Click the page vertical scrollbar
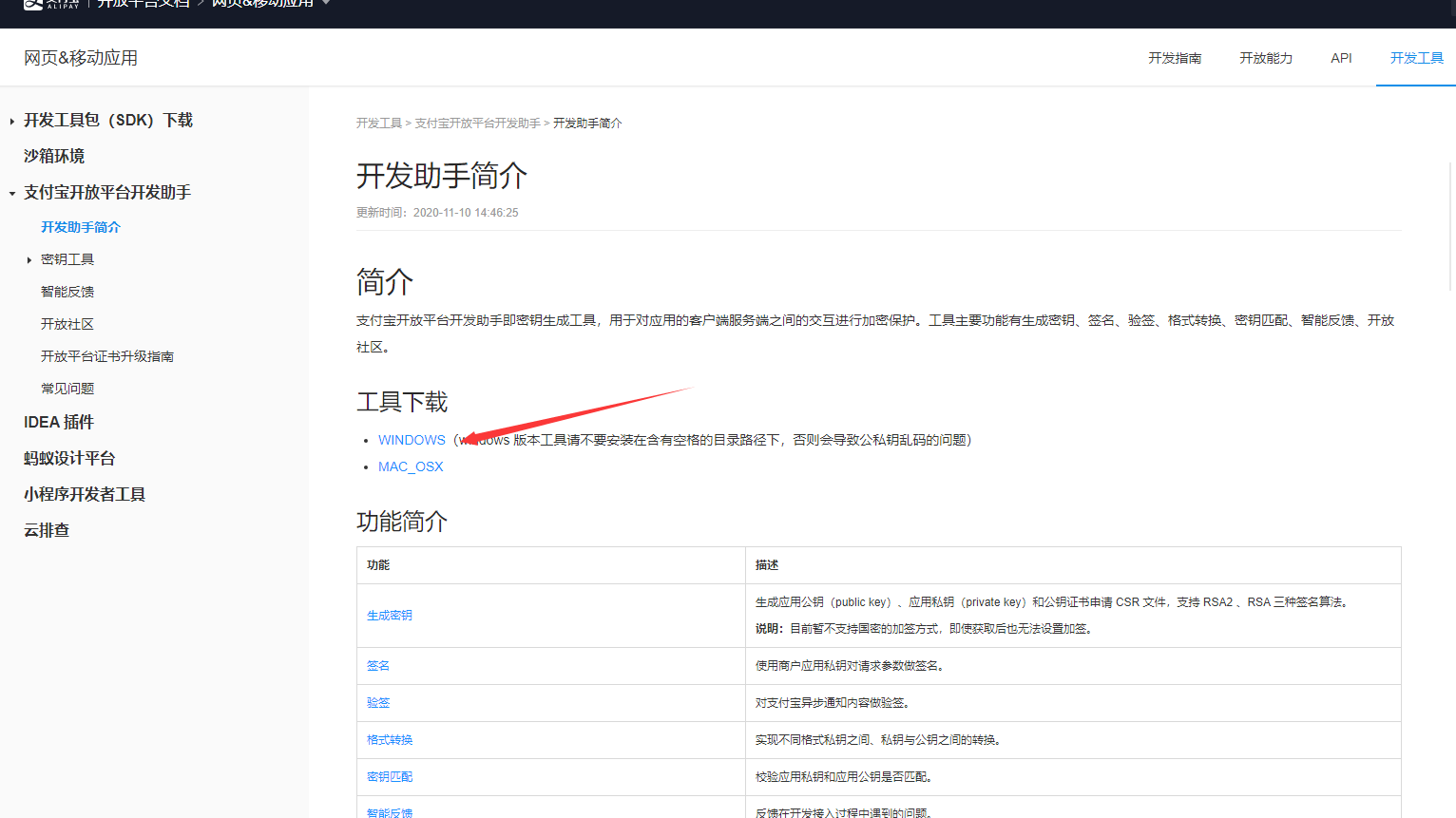The image size is (1456, 818). pyautogui.click(x=1450, y=225)
